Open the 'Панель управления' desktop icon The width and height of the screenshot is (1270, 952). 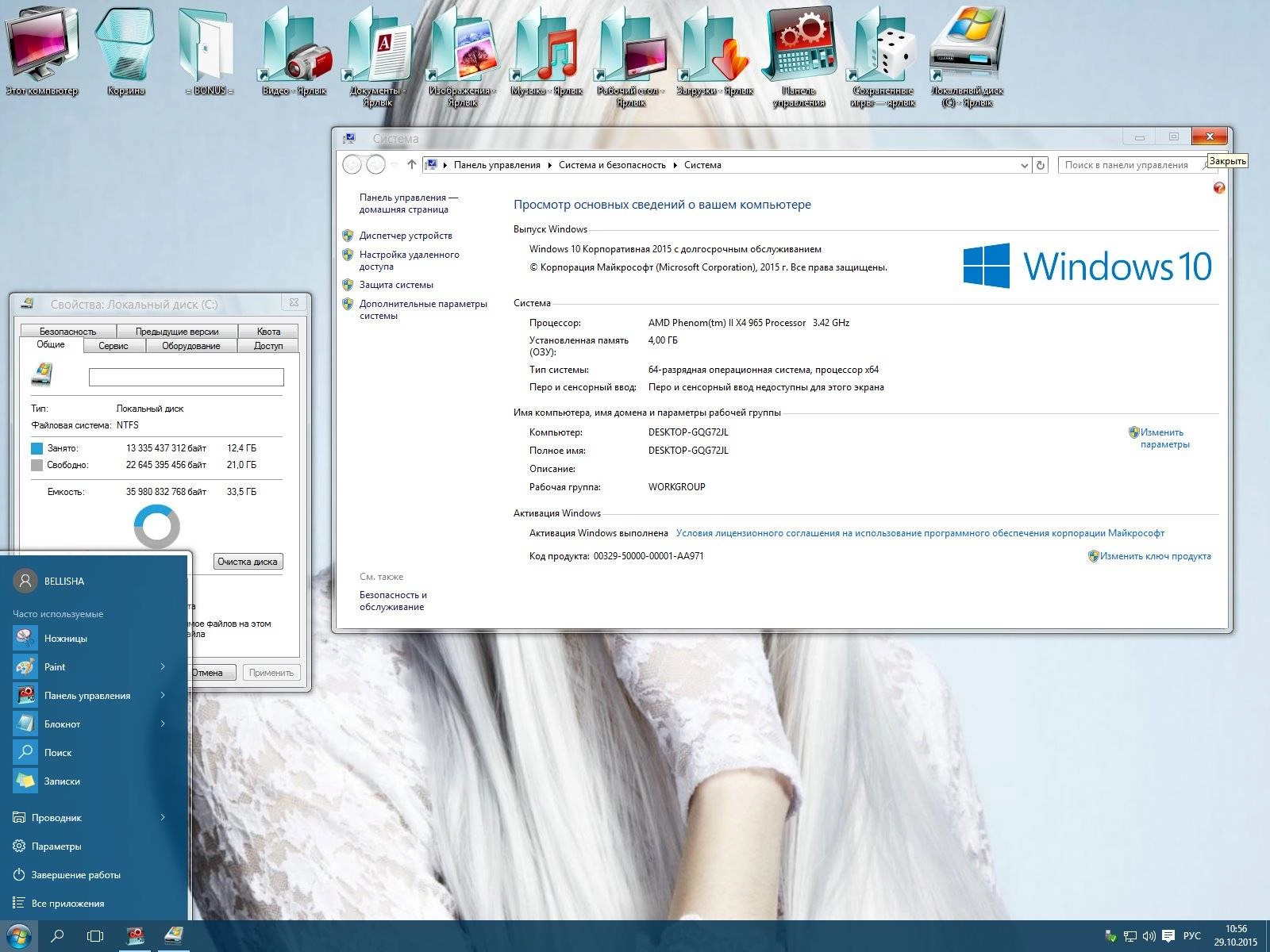(799, 56)
